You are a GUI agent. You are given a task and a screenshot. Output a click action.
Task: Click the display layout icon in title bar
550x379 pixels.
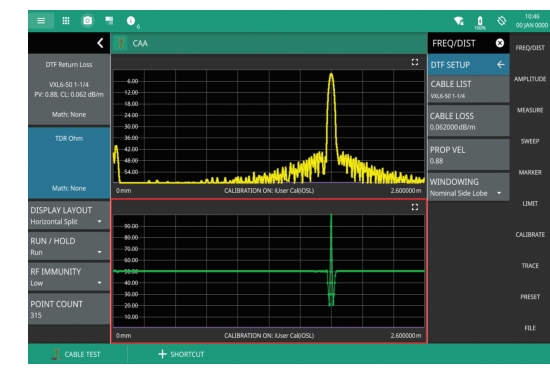click(x=109, y=21)
